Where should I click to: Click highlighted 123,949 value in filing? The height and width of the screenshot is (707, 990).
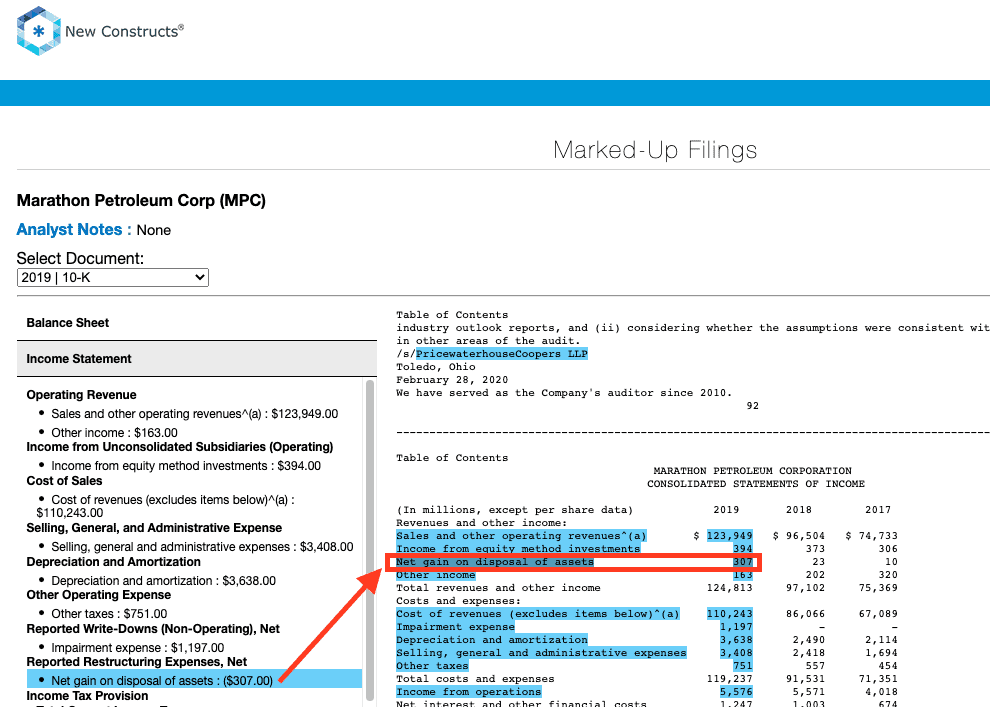click(x=730, y=536)
